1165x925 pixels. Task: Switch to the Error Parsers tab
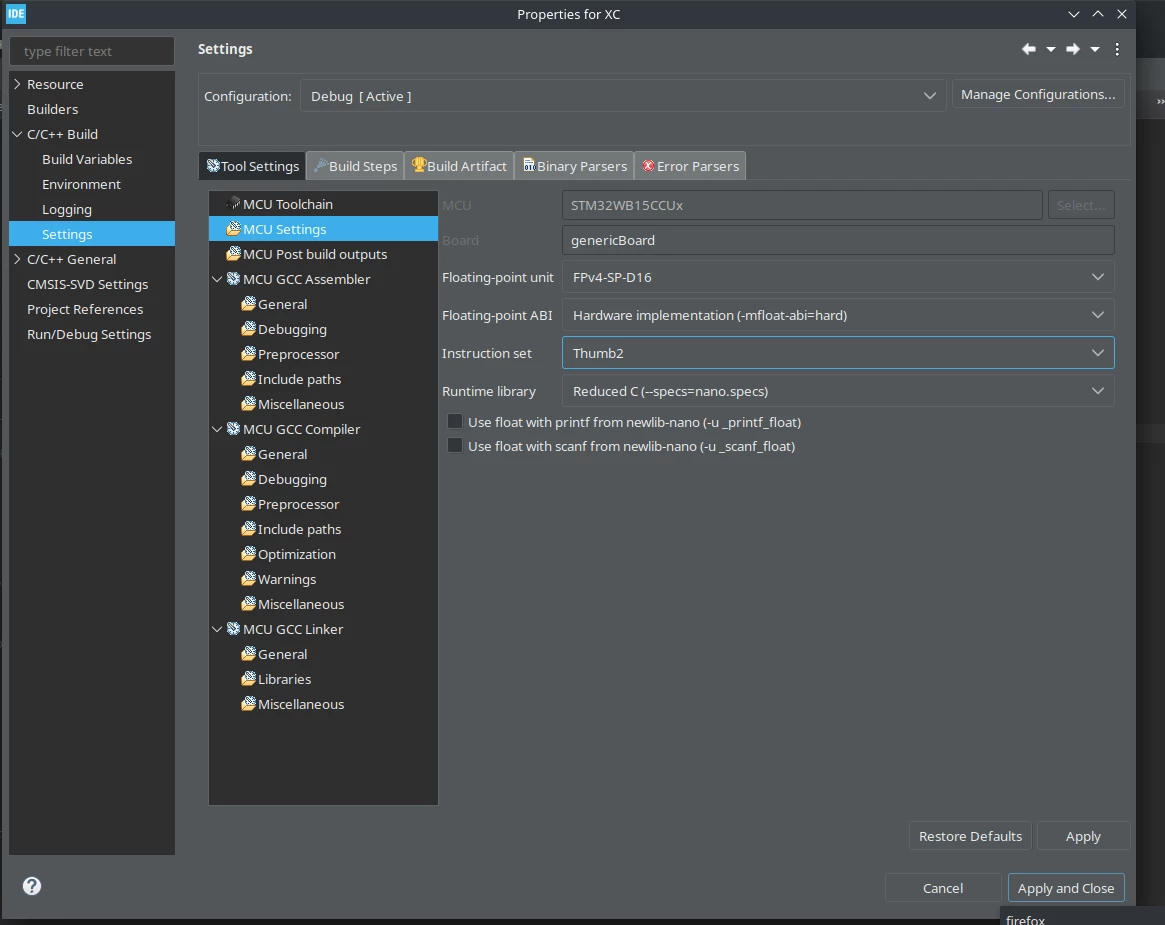[x=690, y=166]
